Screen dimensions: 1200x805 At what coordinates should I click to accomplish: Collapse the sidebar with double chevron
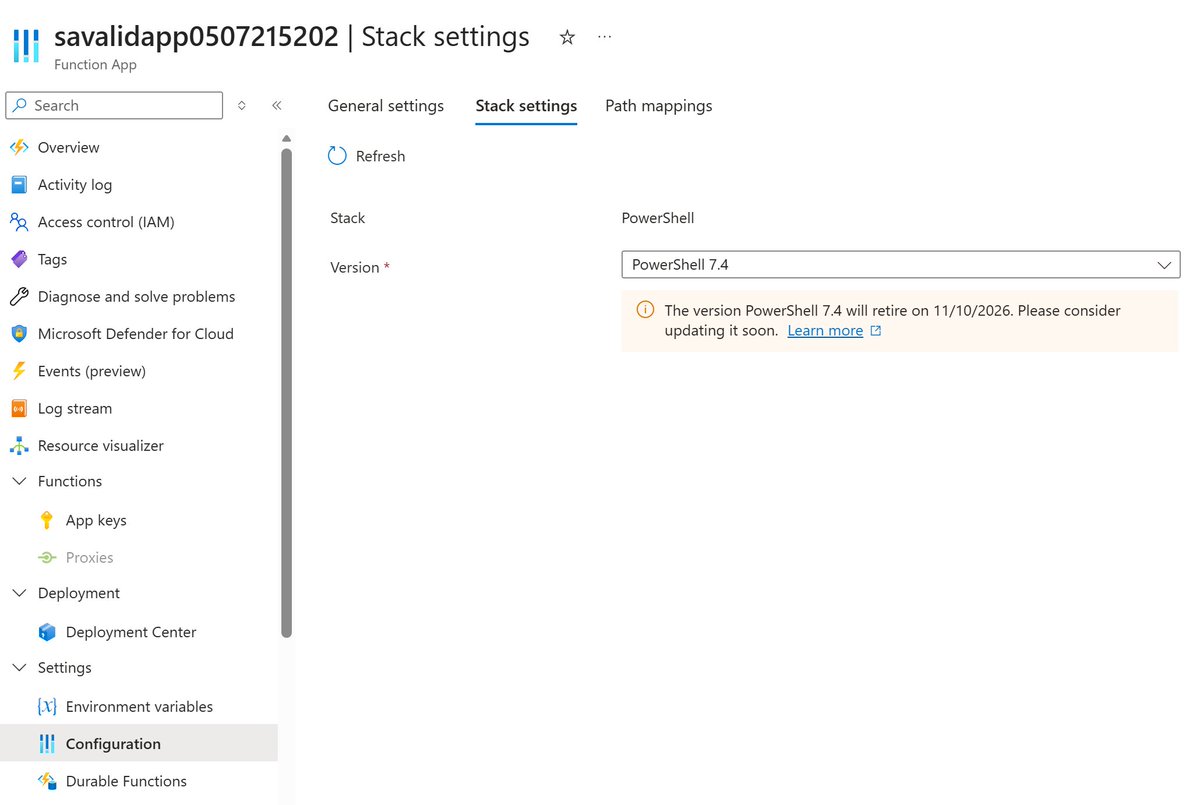tap(277, 105)
